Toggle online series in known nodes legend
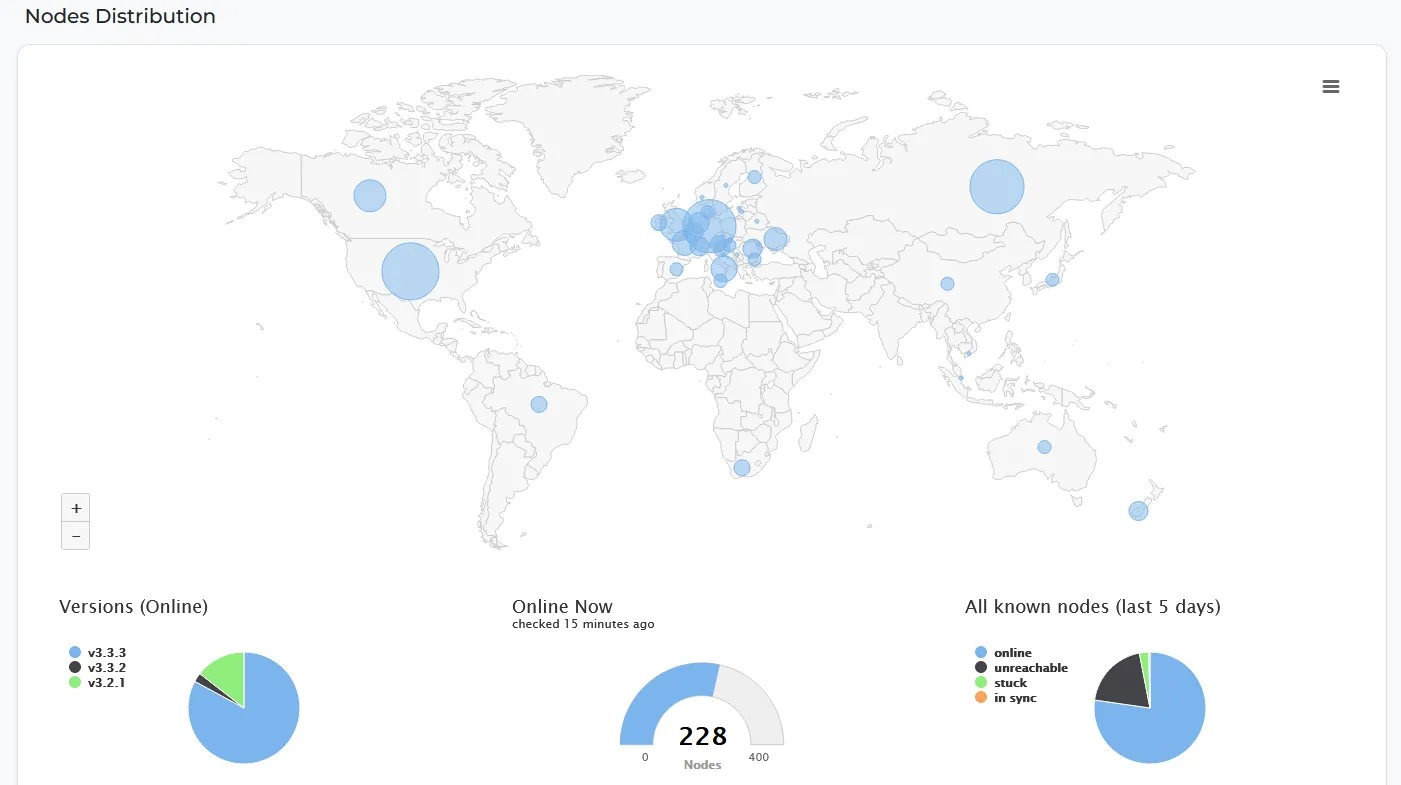 (1003, 653)
